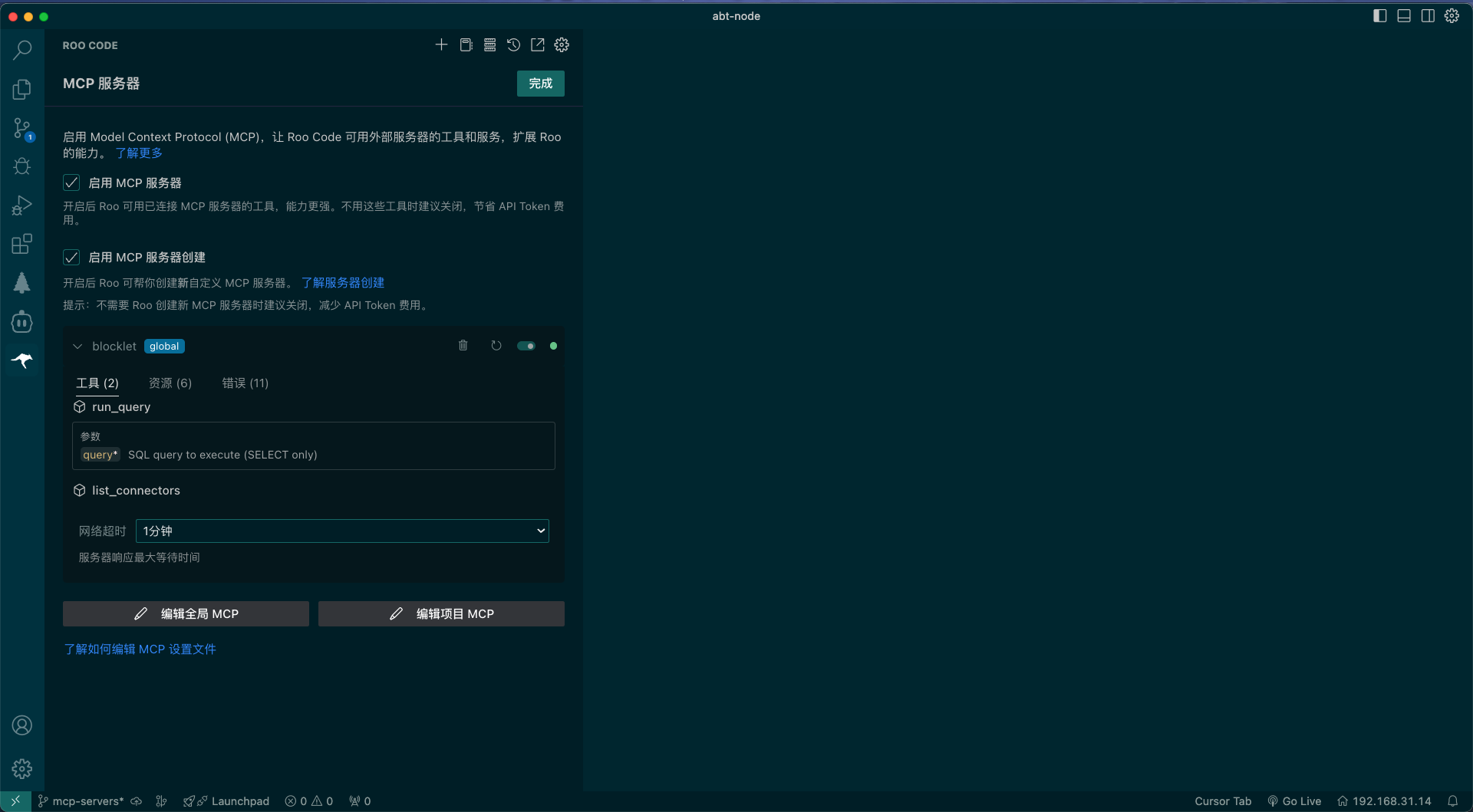Collapse the blocklet server section
The width and height of the screenshot is (1473, 812).
click(77, 347)
